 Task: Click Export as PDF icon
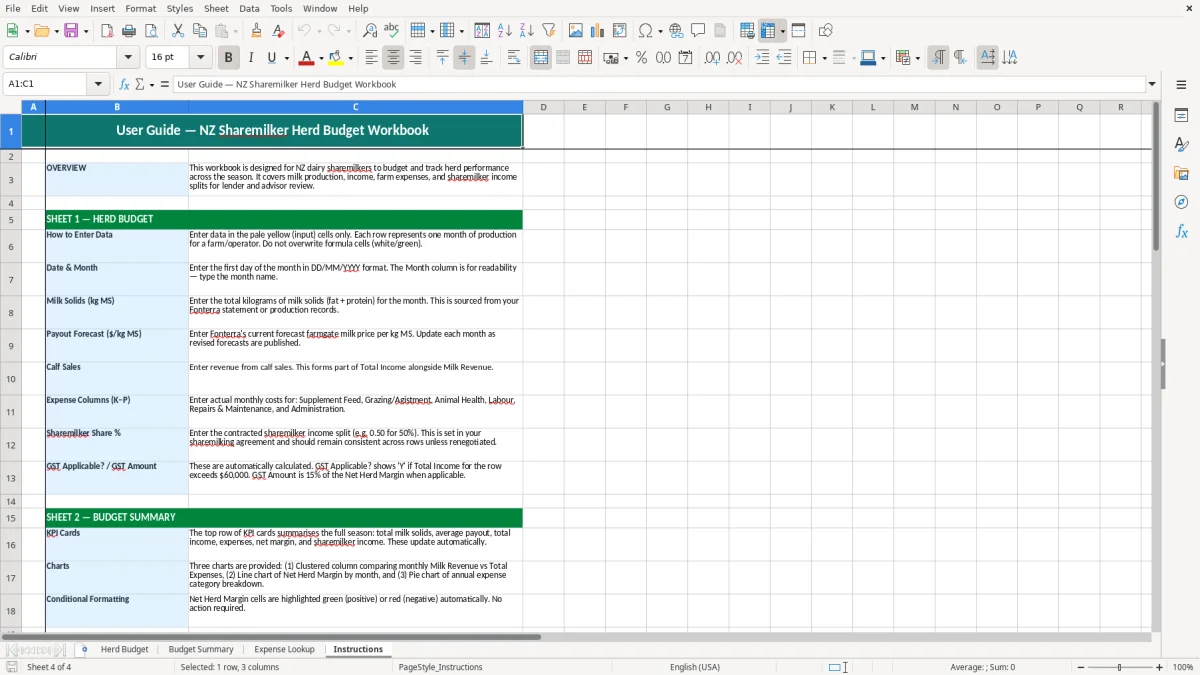[x=107, y=31]
